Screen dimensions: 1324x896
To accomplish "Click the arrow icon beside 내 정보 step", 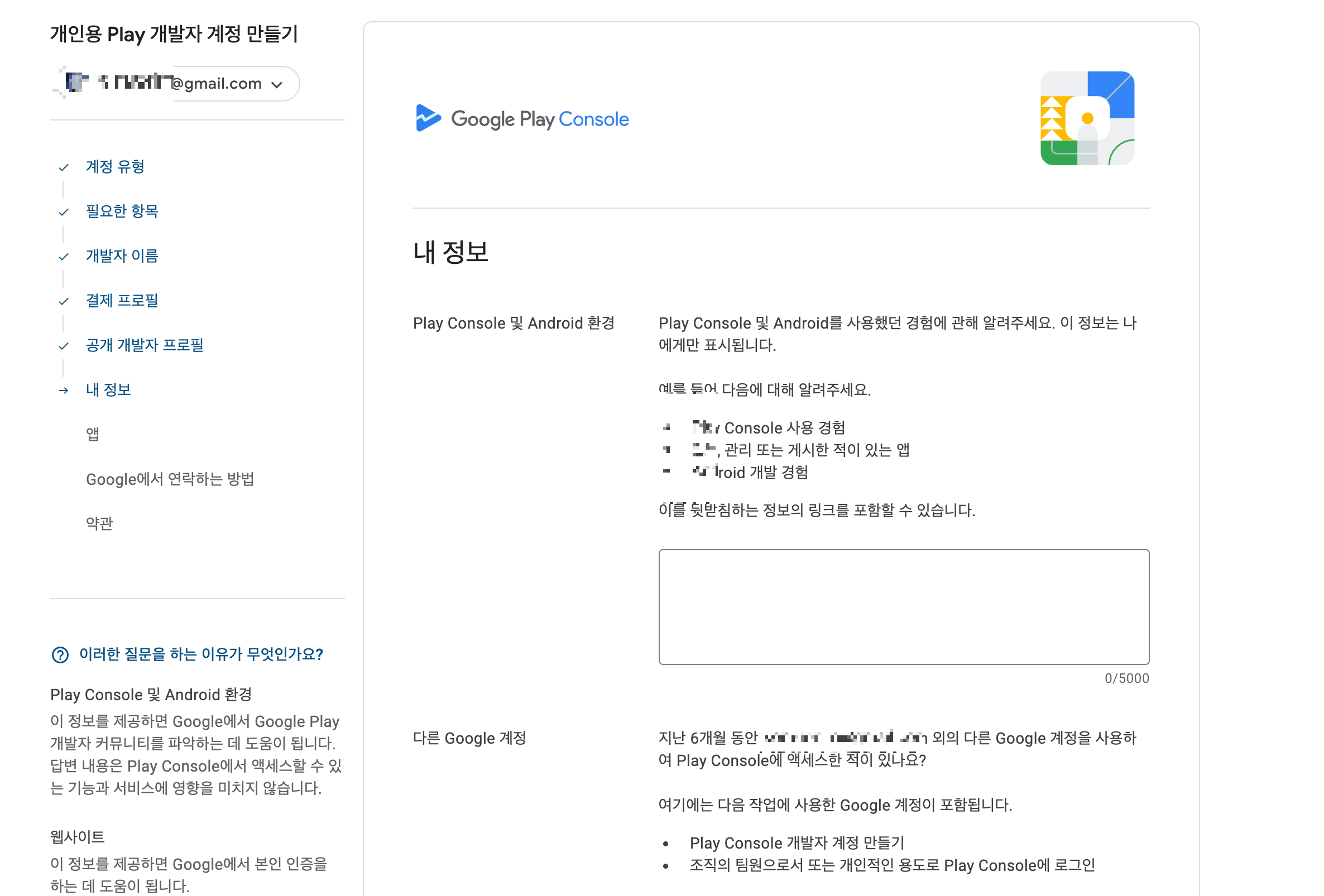I will [64, 391].
